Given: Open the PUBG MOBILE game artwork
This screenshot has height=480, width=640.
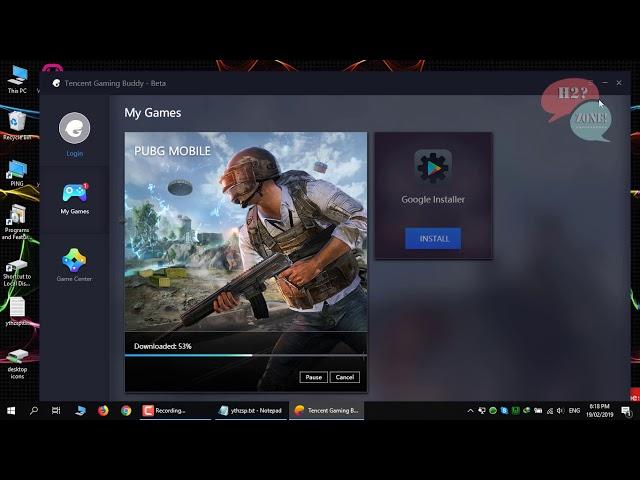Looking at the screenshot, I should pos(246,231).
